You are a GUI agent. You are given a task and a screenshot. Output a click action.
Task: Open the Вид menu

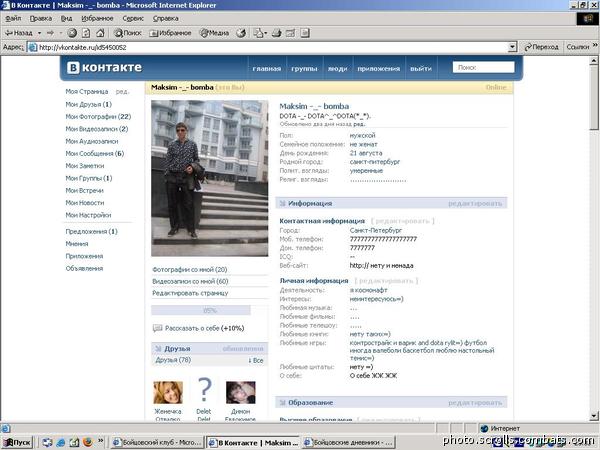67,18
